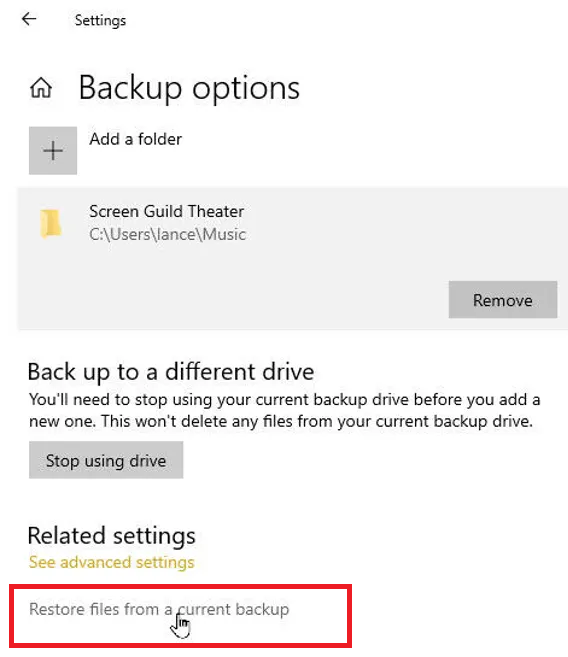Click the word "backup" in restore link
This screenshot has height=657, width=568.
[262, 609]
